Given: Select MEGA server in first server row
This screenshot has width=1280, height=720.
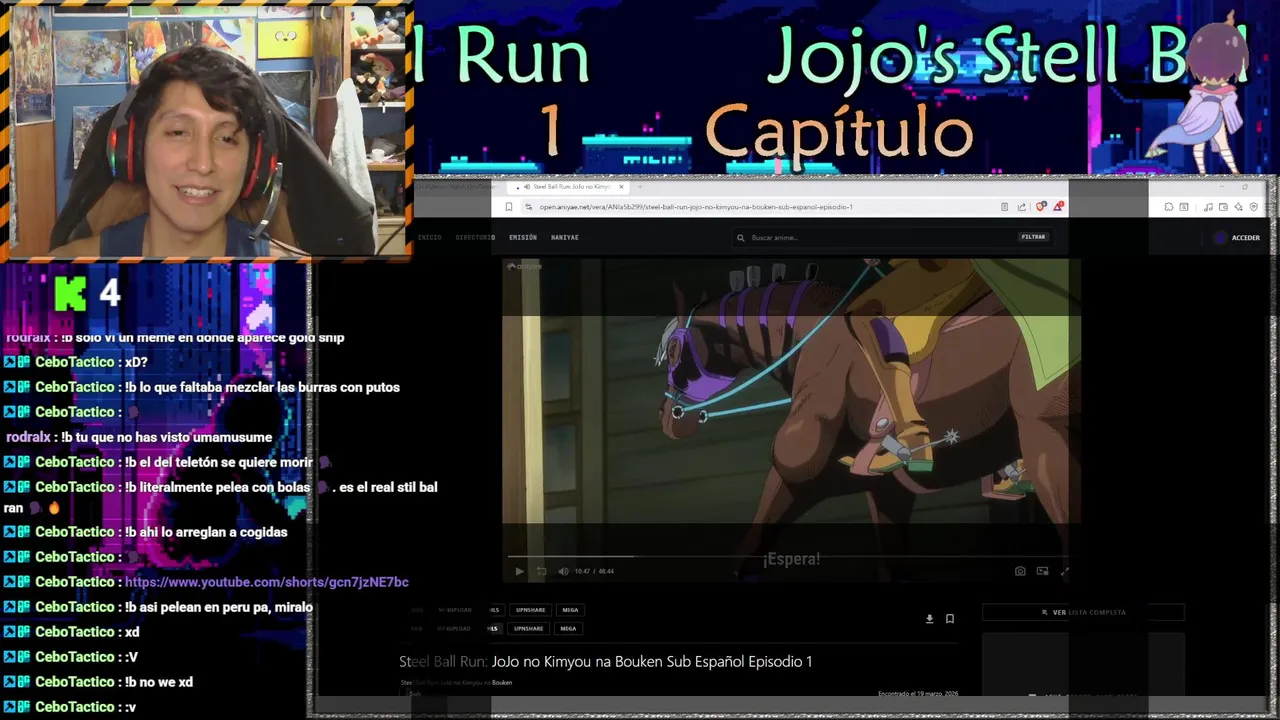Looking at the screenshot, I should pos(570,610).
